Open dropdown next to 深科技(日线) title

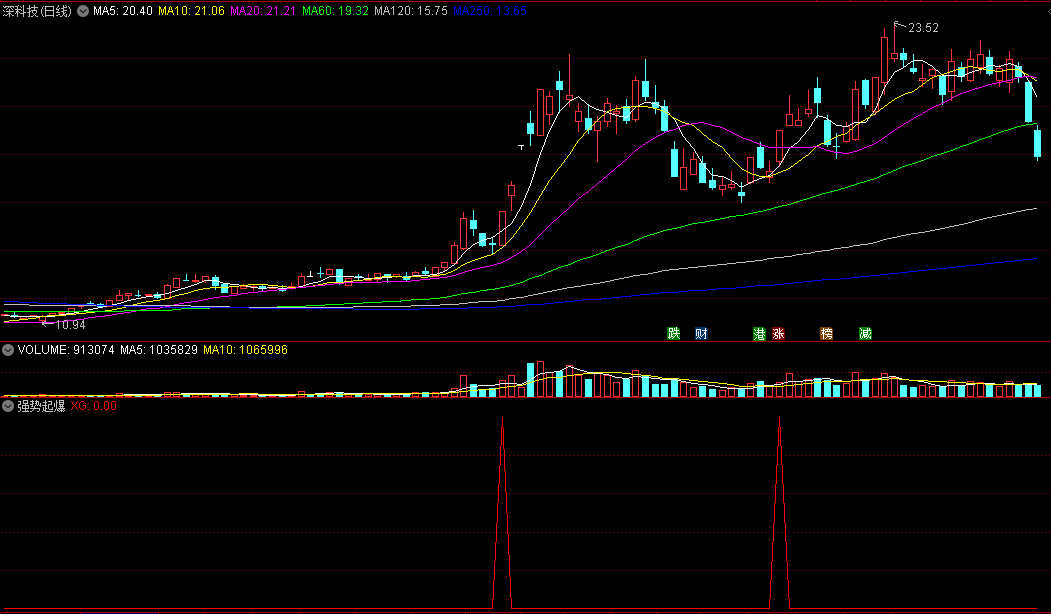83,11
